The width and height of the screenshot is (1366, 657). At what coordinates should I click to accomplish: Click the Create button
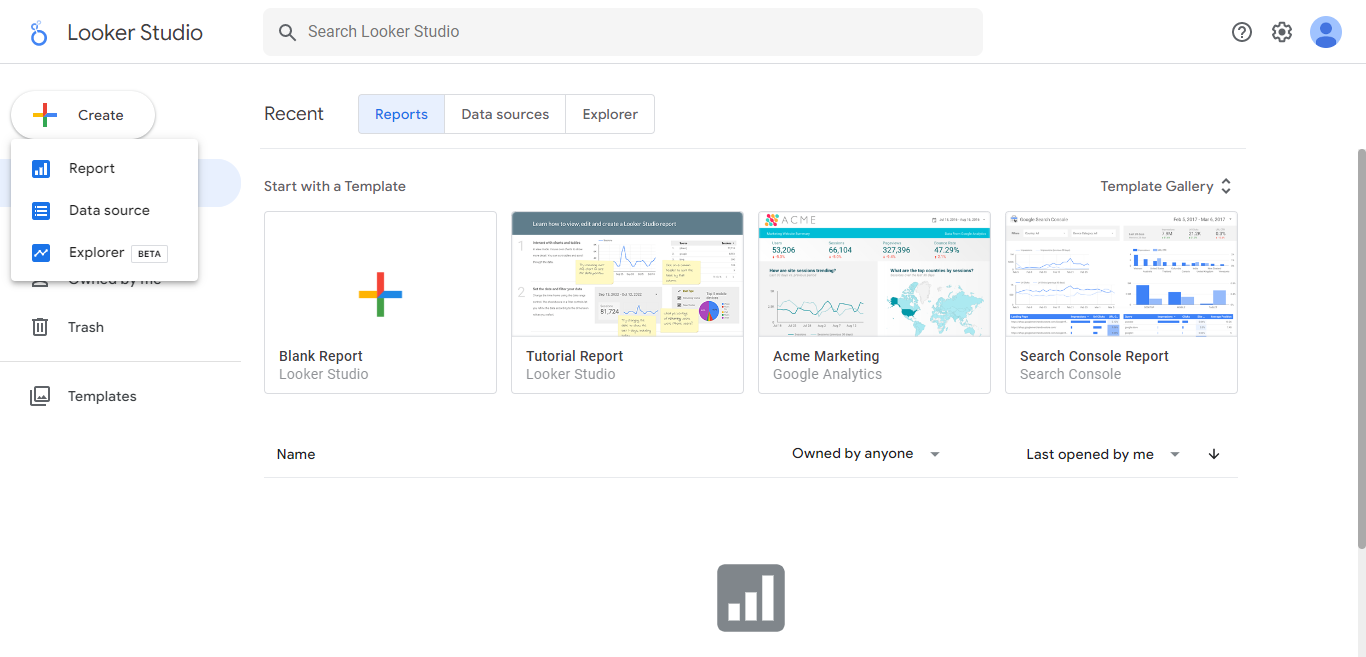point(83,115)
